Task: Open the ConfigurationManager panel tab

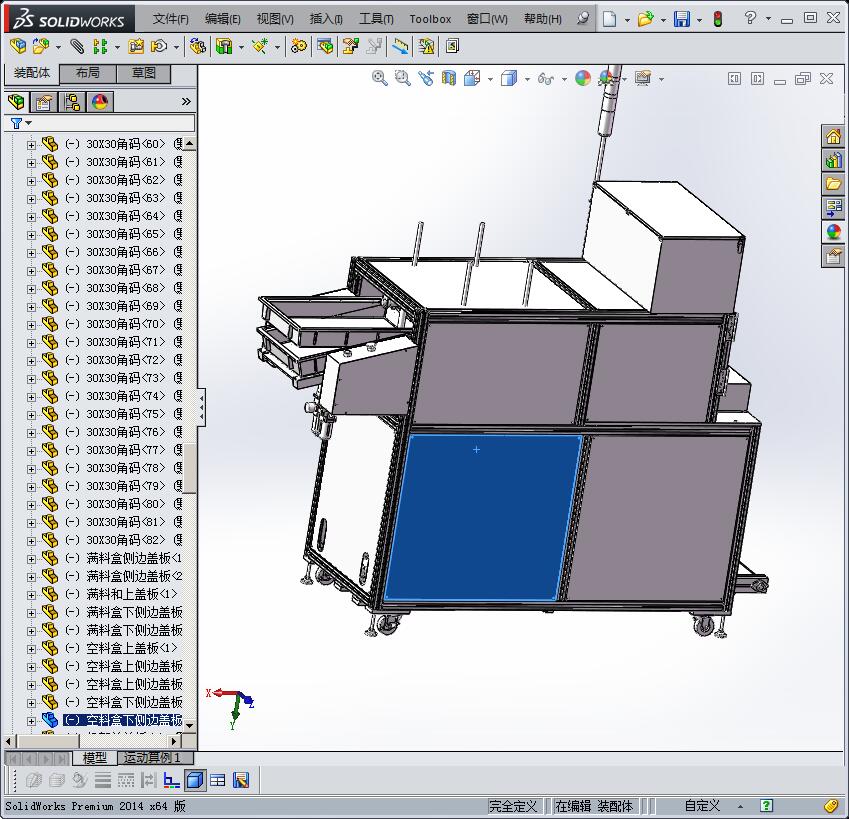Action: pos(72,102)
